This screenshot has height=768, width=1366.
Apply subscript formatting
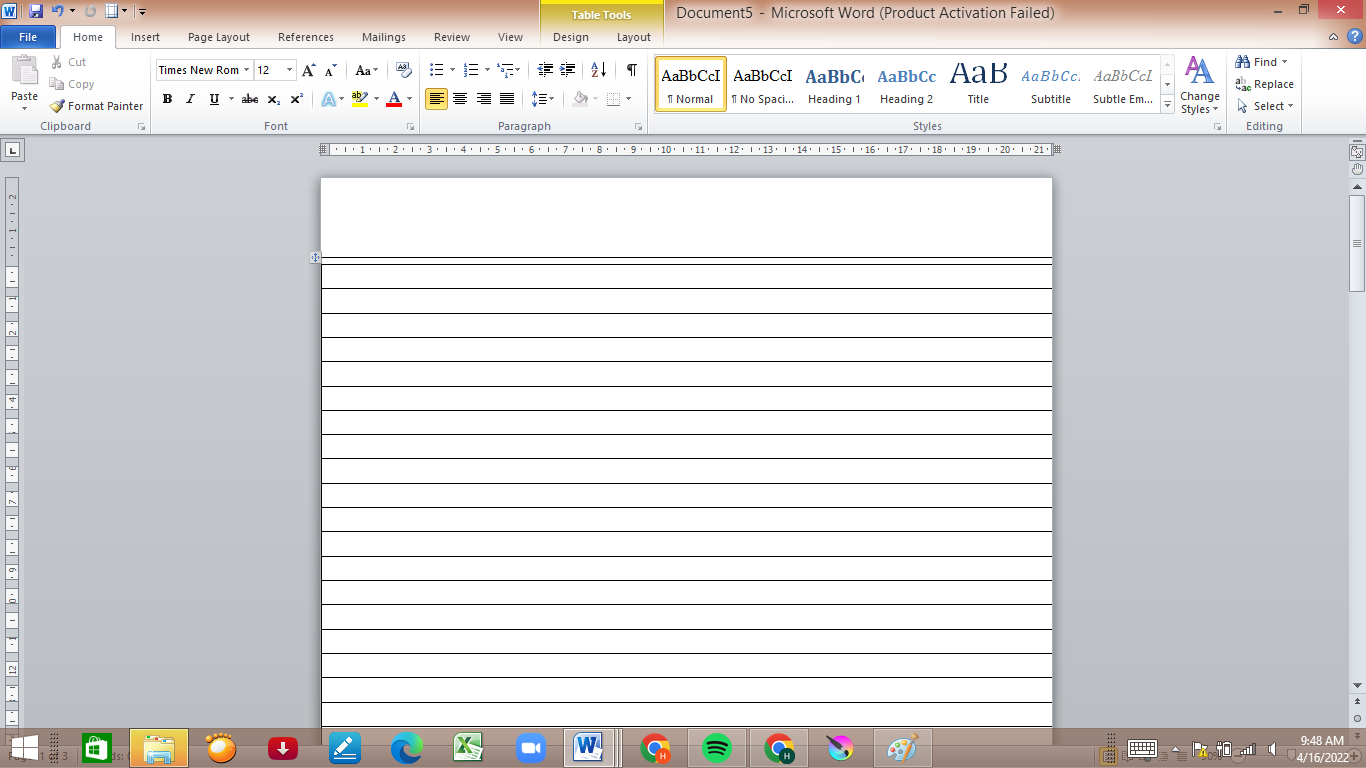tap(273, 99)
